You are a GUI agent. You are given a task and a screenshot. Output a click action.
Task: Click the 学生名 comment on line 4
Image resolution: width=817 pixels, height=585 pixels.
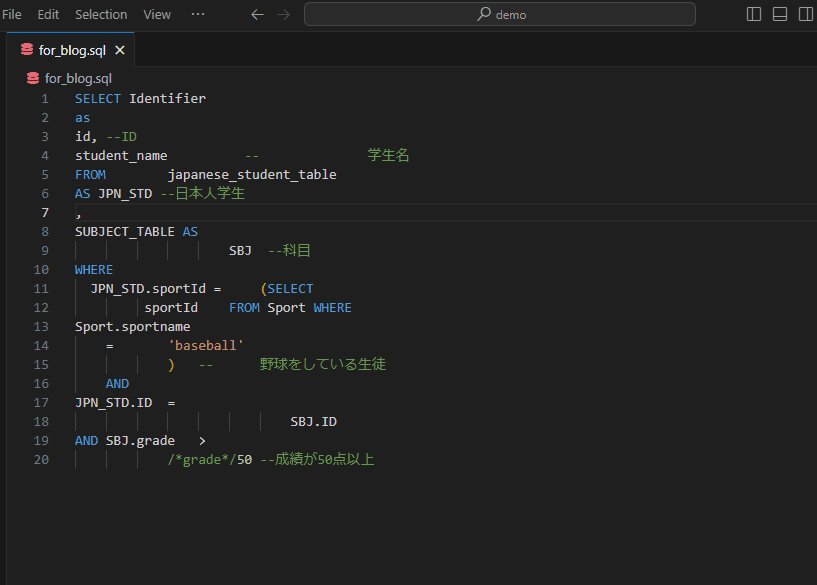point(388,155)
